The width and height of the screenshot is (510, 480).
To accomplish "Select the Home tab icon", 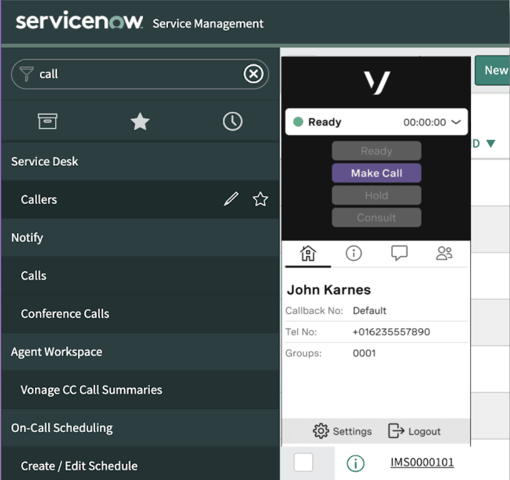I will (x=308, y=253).
